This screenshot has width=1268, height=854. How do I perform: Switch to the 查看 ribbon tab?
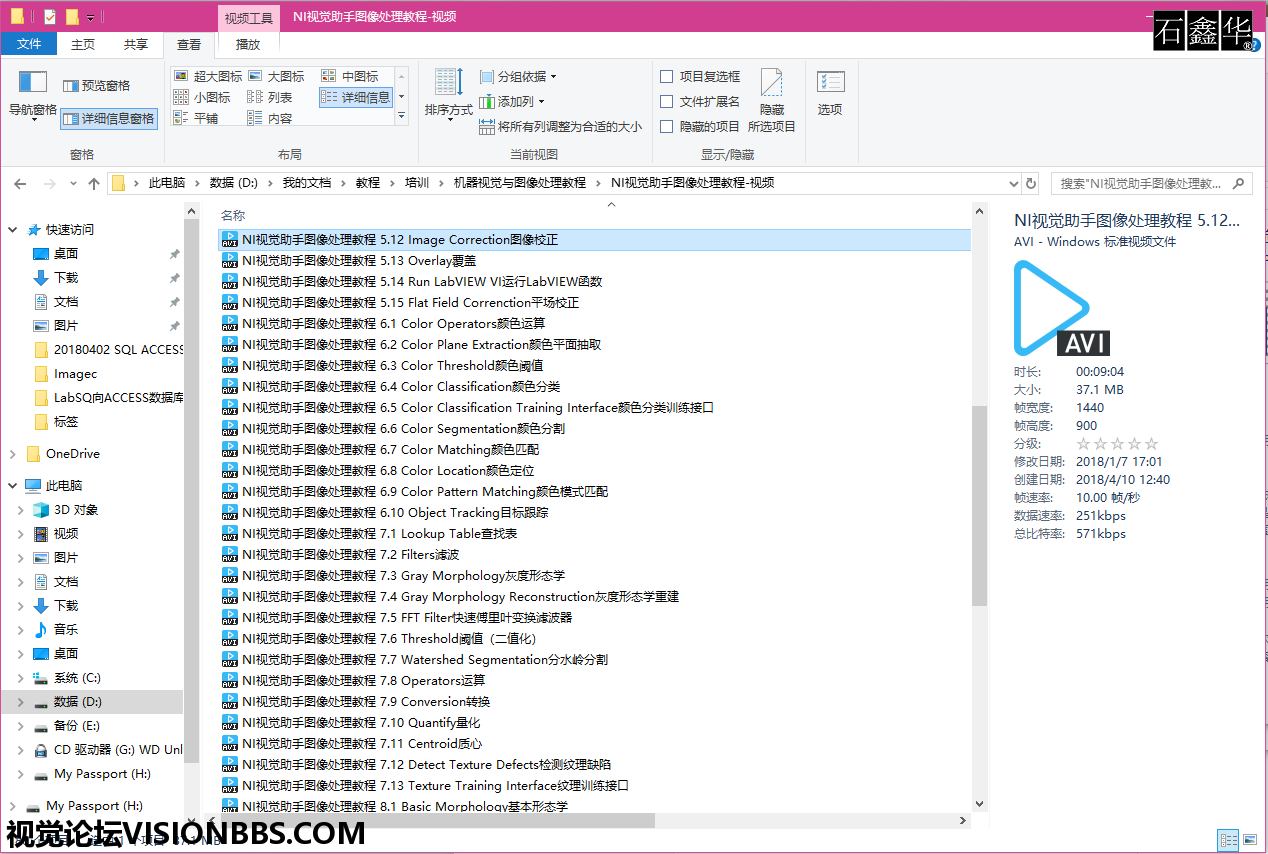pos(189,44)
